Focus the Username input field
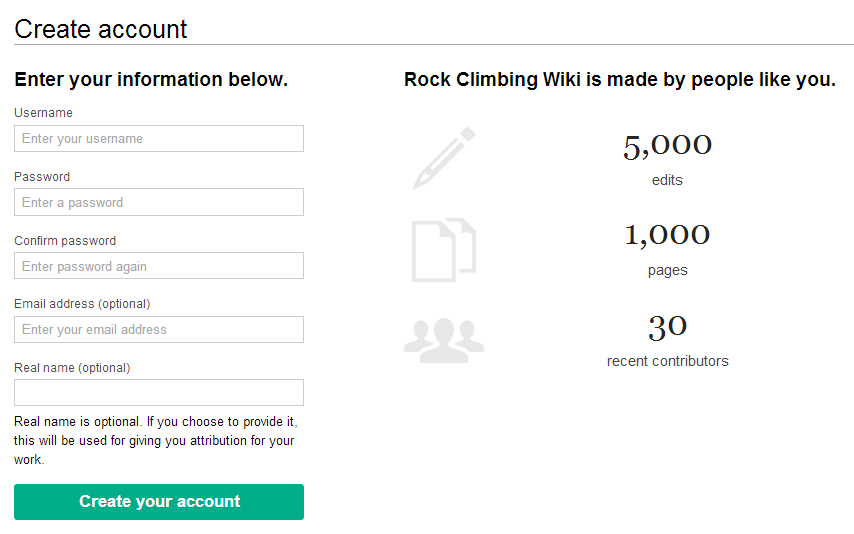 tap(159, 139)
